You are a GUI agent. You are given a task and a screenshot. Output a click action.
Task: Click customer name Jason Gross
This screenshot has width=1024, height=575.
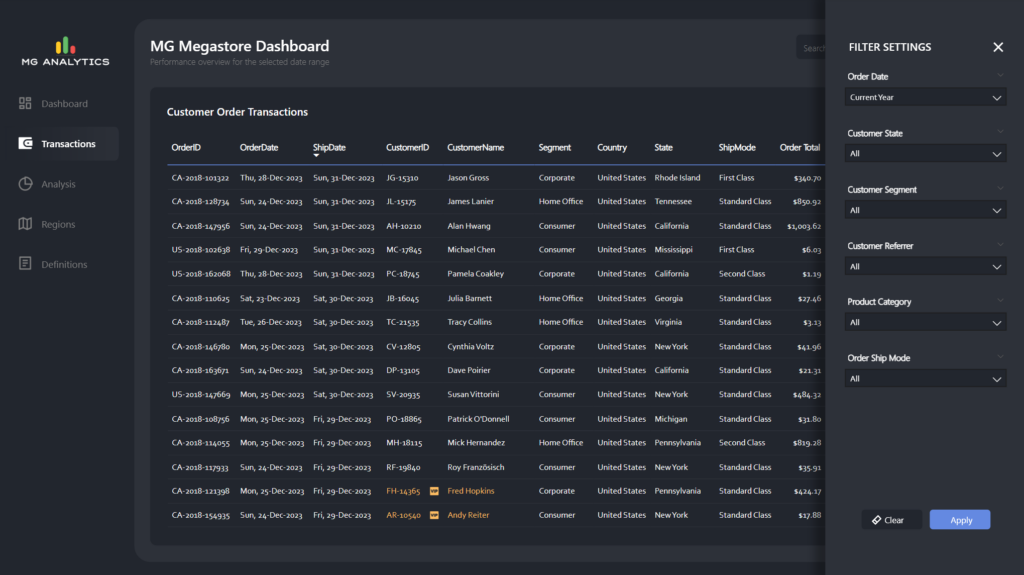[468, 178]
